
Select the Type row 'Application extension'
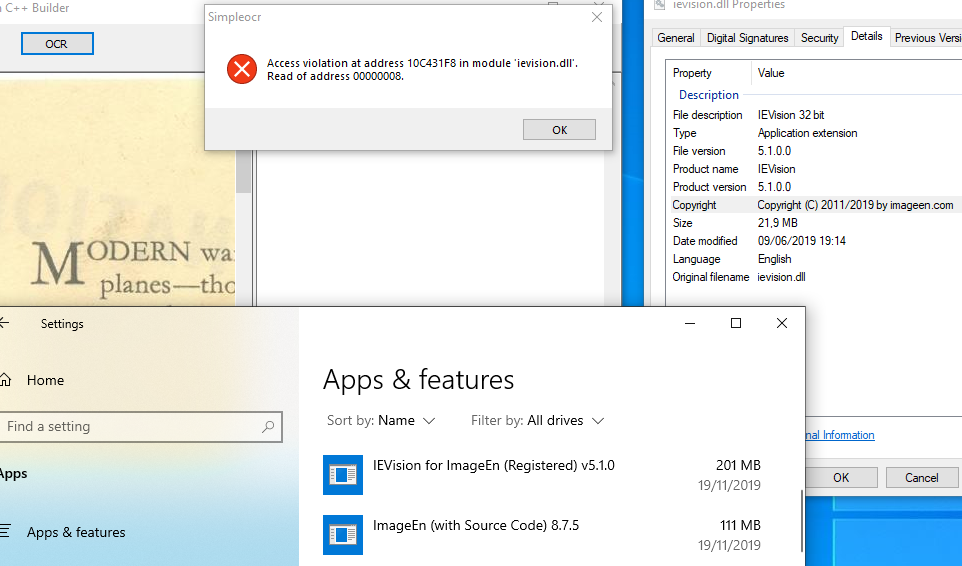pyautogui.click(x=816, y=132)
